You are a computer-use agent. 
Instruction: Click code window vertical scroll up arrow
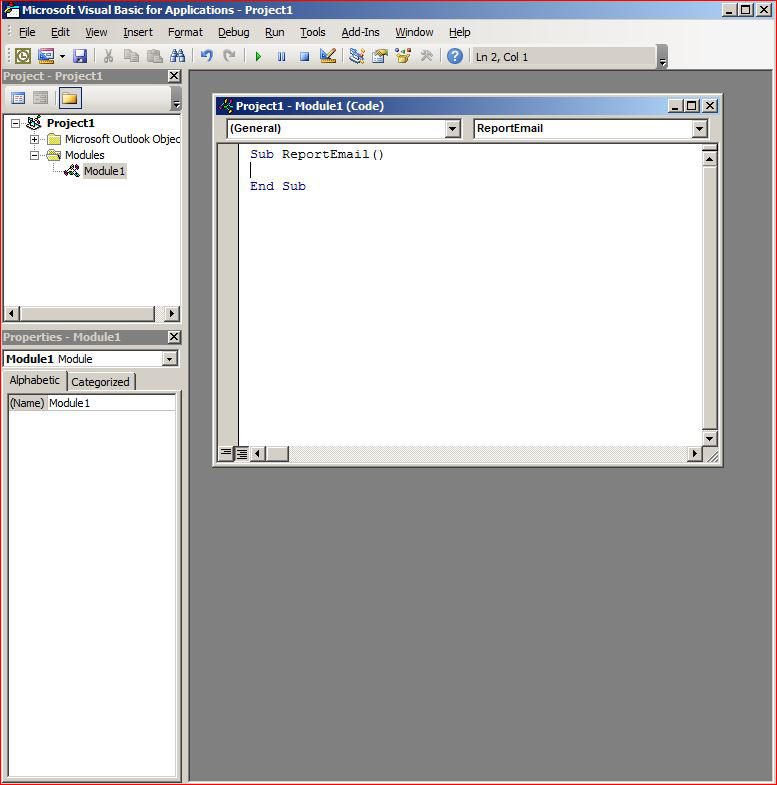click(709, 159)
